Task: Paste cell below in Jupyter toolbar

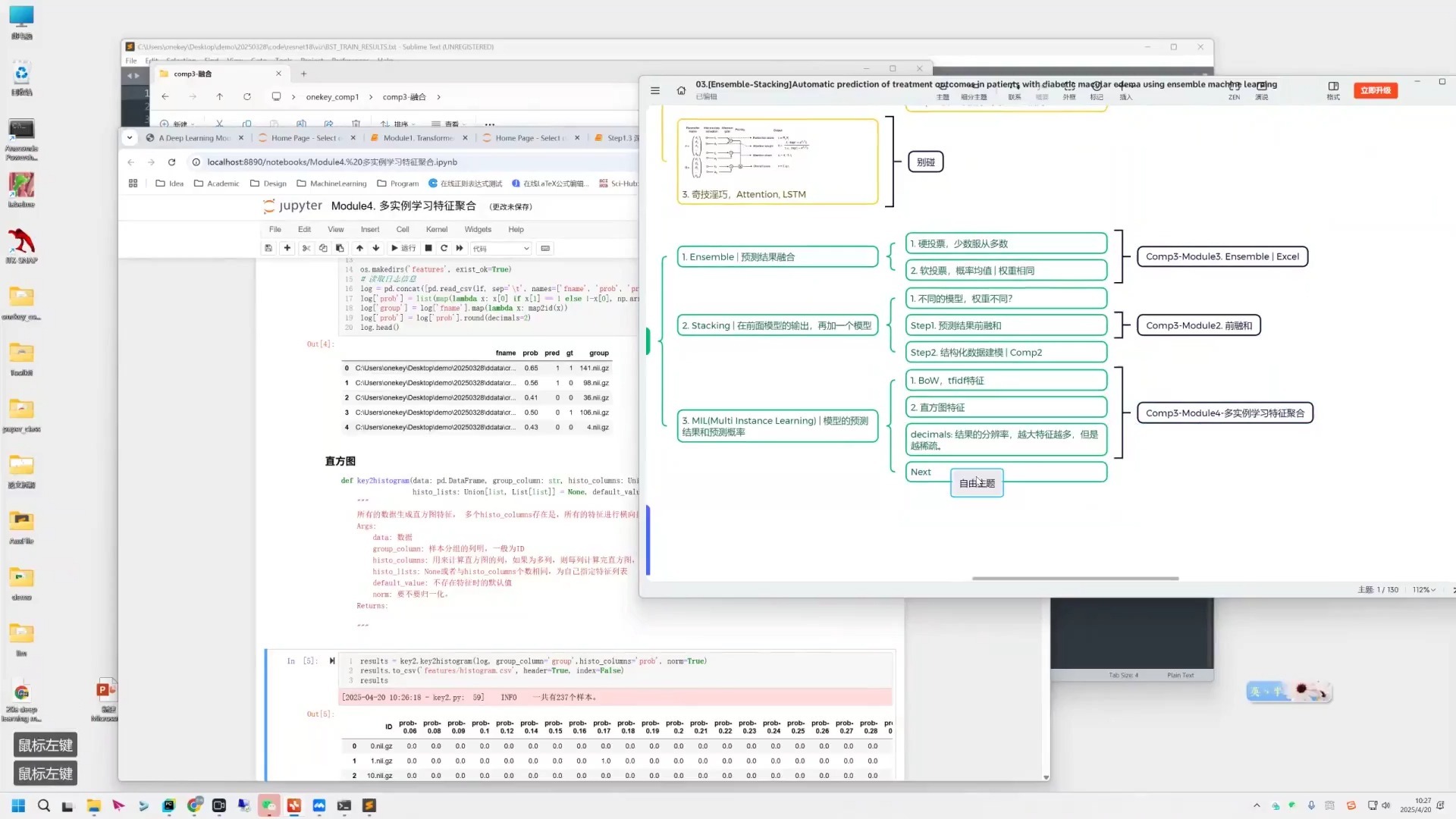Action: click(340, 248)
